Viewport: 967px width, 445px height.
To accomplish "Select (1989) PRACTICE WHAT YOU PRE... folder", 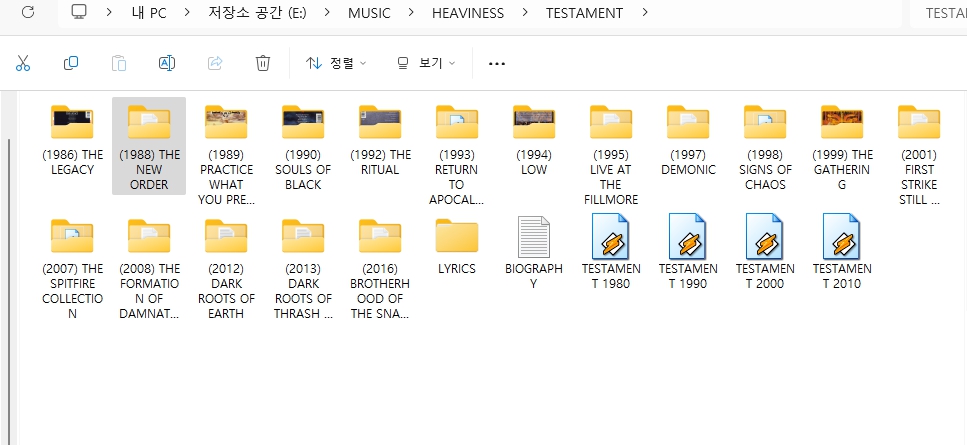I will click(226, 154).
